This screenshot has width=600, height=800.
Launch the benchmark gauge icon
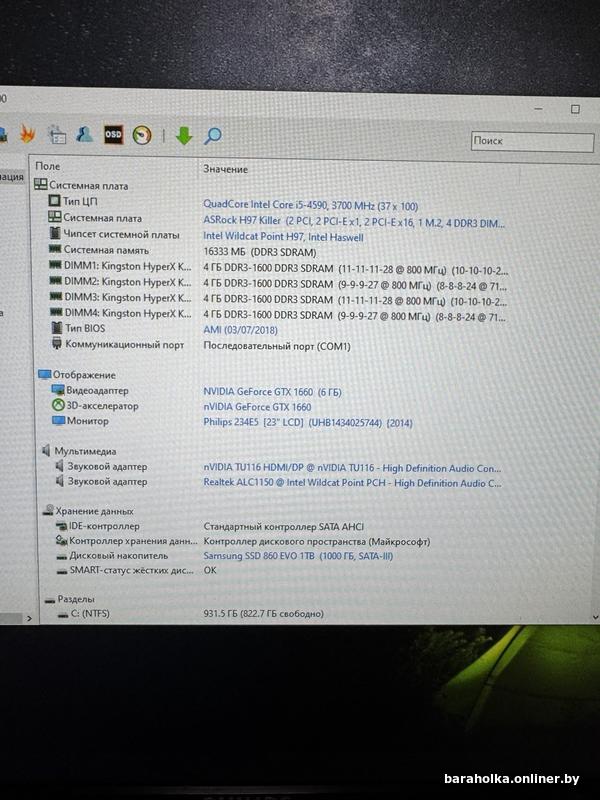coord(142,135)
